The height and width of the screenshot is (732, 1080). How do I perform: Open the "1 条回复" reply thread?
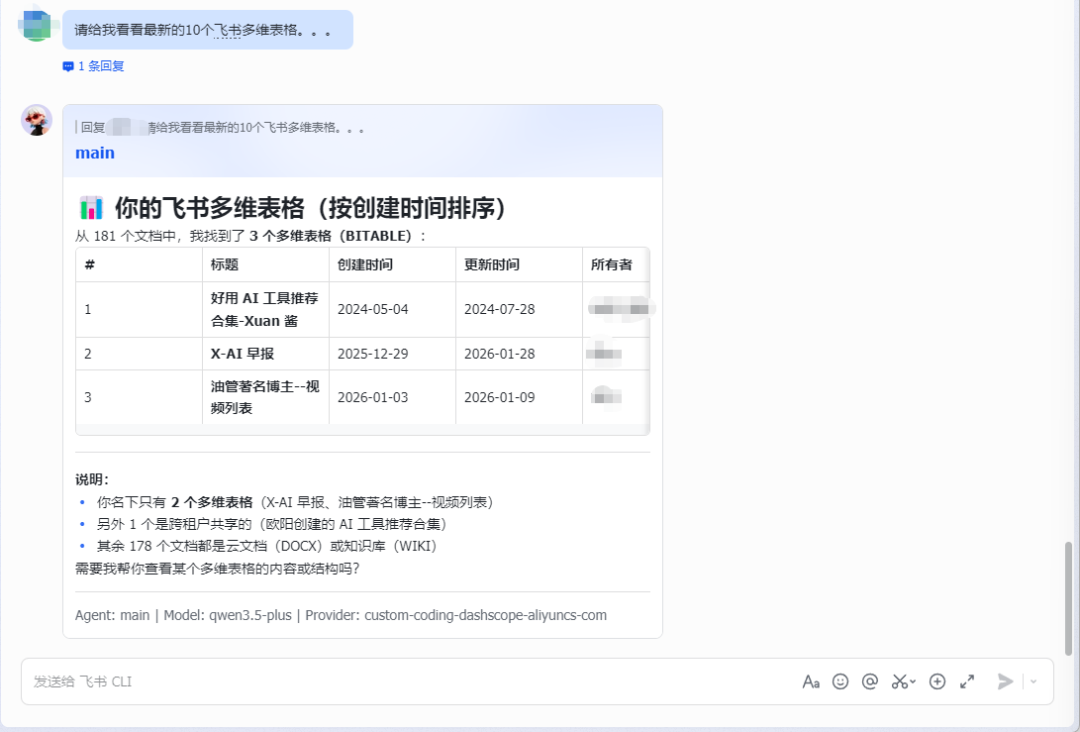(94, 66)
